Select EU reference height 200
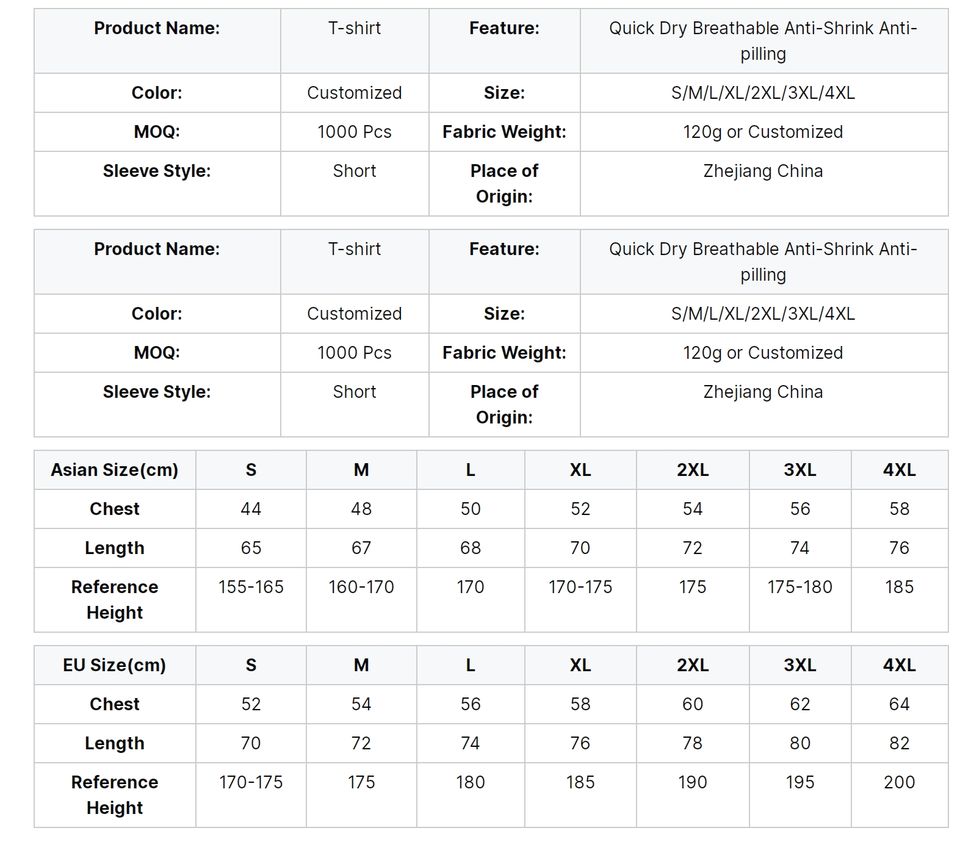960x850 pixels. 899,782
